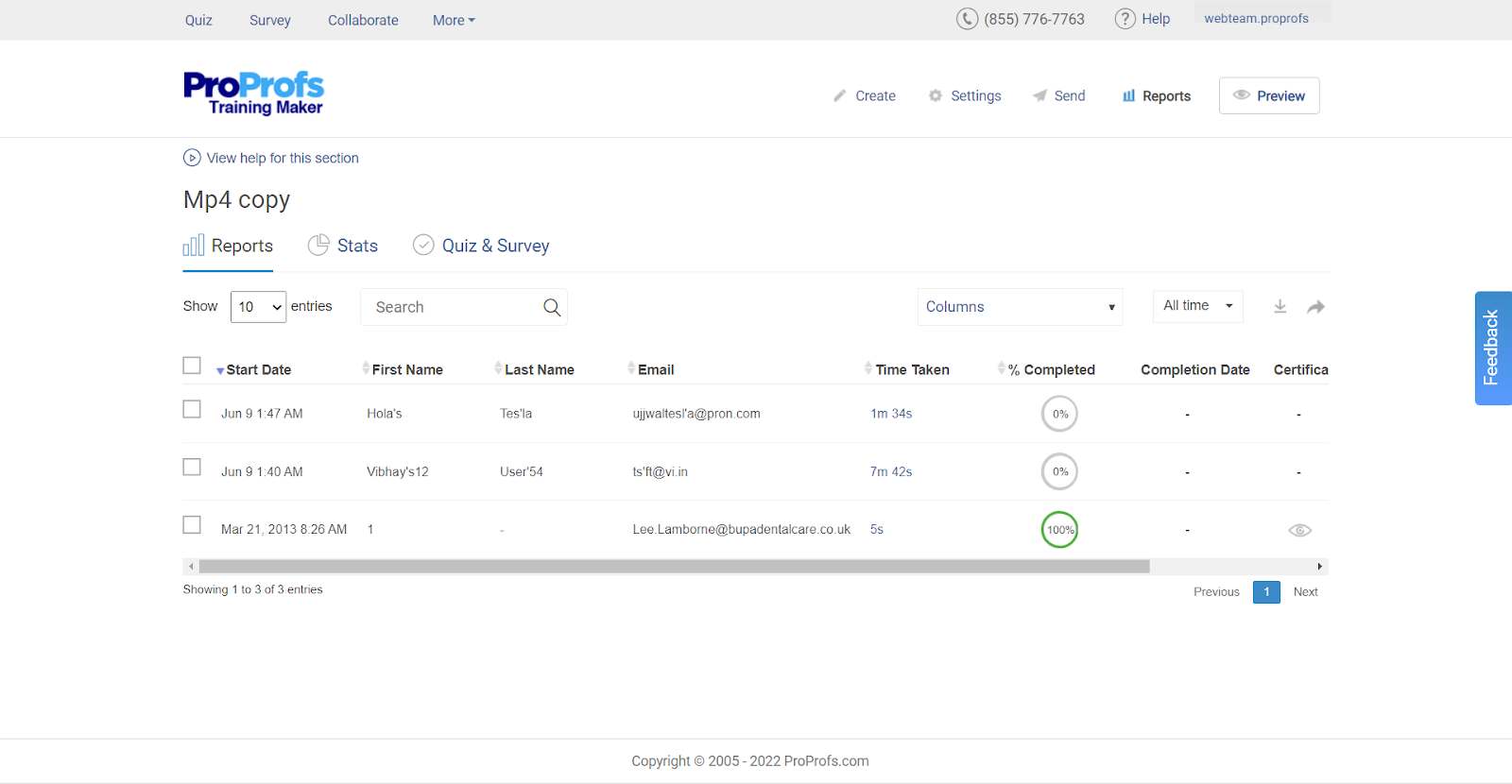
Task: Click email ujjwaltesl'a@pron.com
Action: 696,414
